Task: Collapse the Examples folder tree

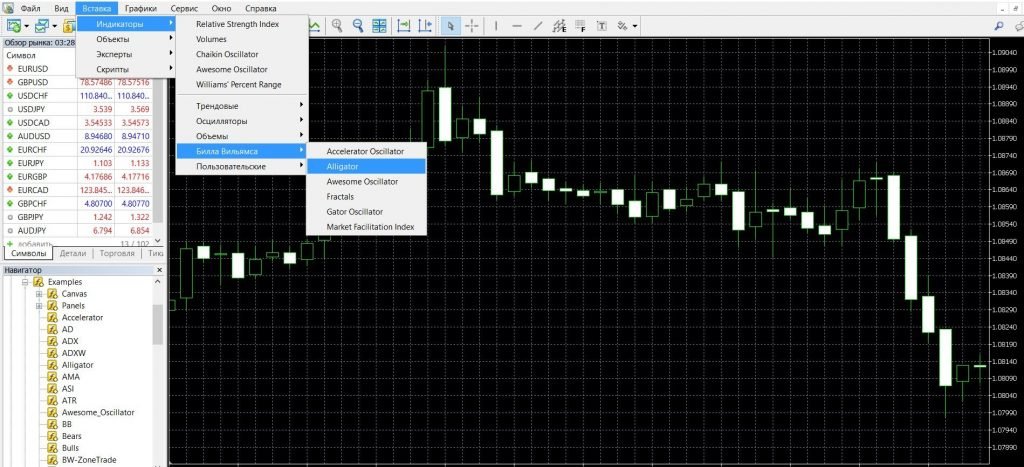Action: tap(25, 282)
